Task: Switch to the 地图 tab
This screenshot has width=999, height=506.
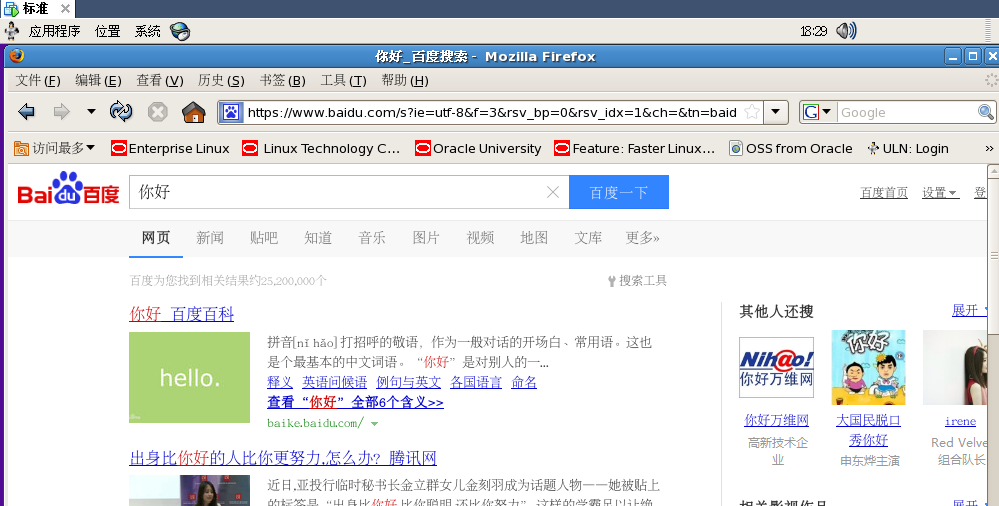Action: tap(534, 238)
